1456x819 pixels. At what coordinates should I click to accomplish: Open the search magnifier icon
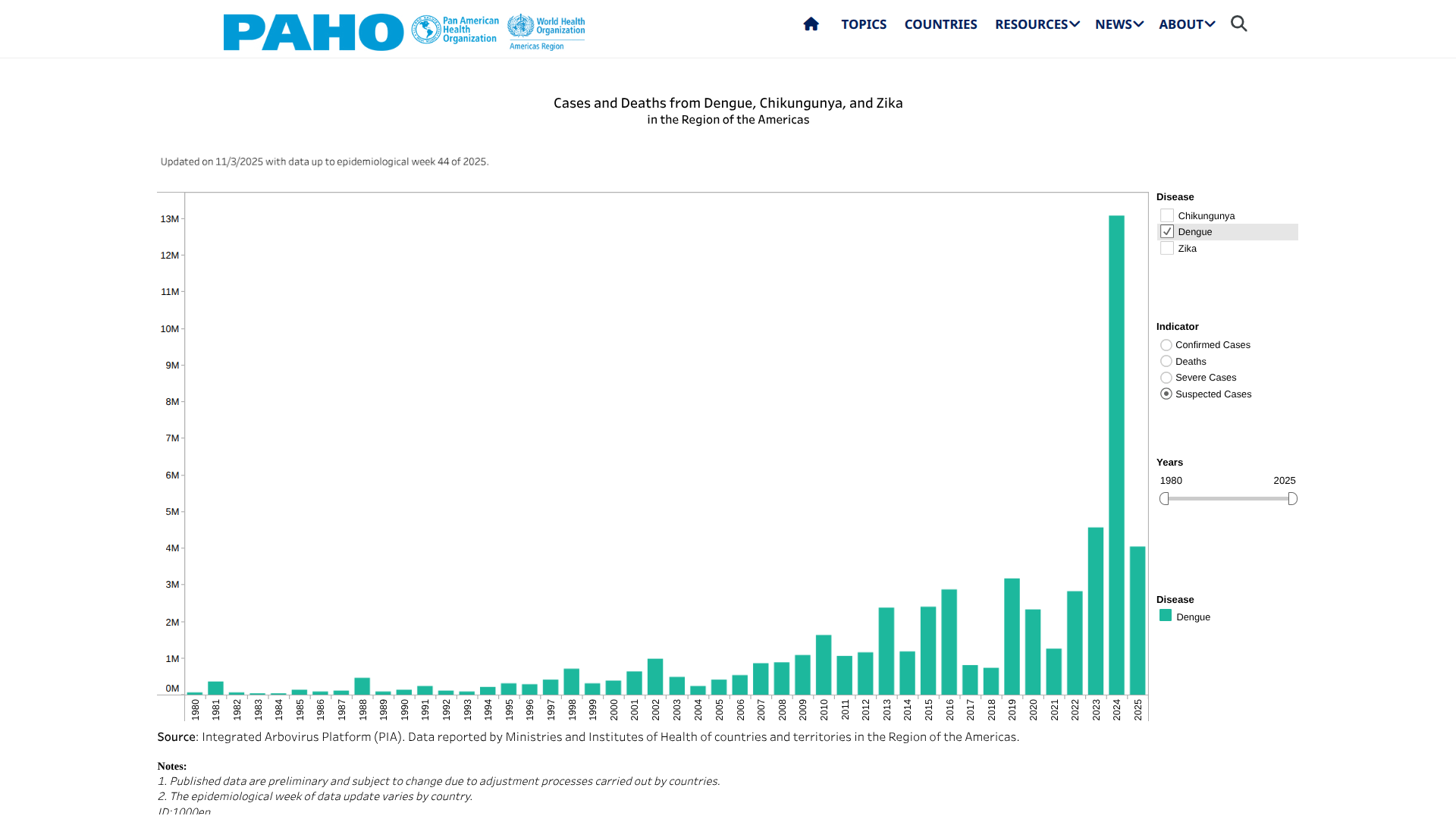[1238, 24]
